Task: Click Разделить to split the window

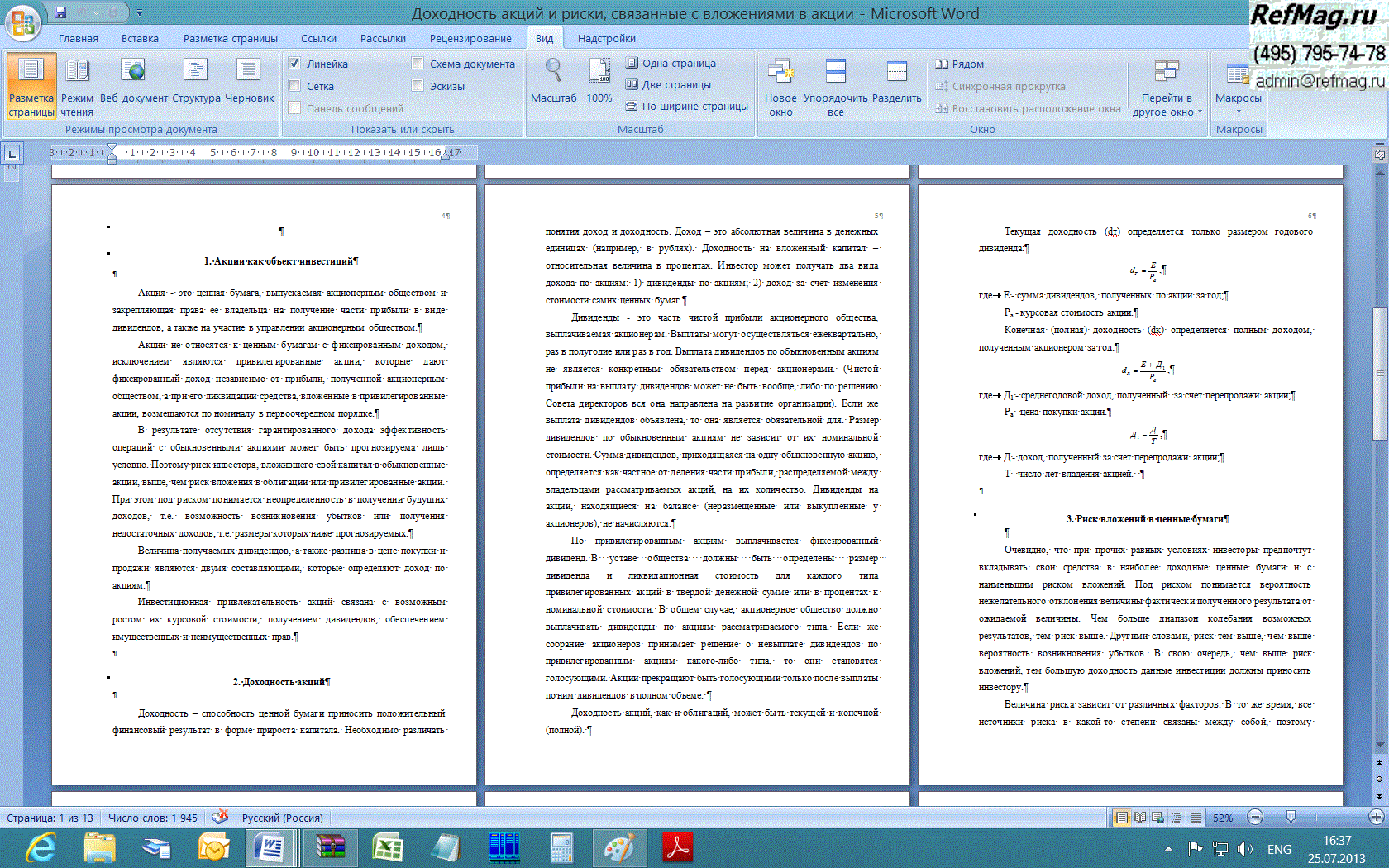Action: coord(896,87)
